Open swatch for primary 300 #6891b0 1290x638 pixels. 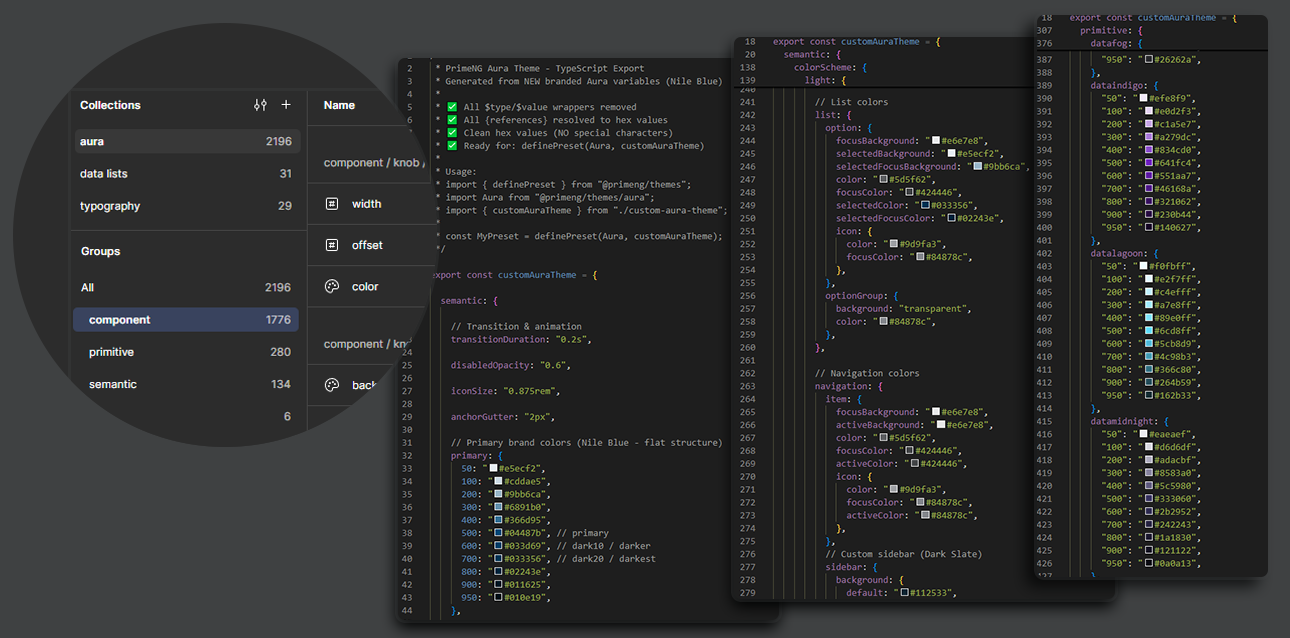[x=498, y=507]
